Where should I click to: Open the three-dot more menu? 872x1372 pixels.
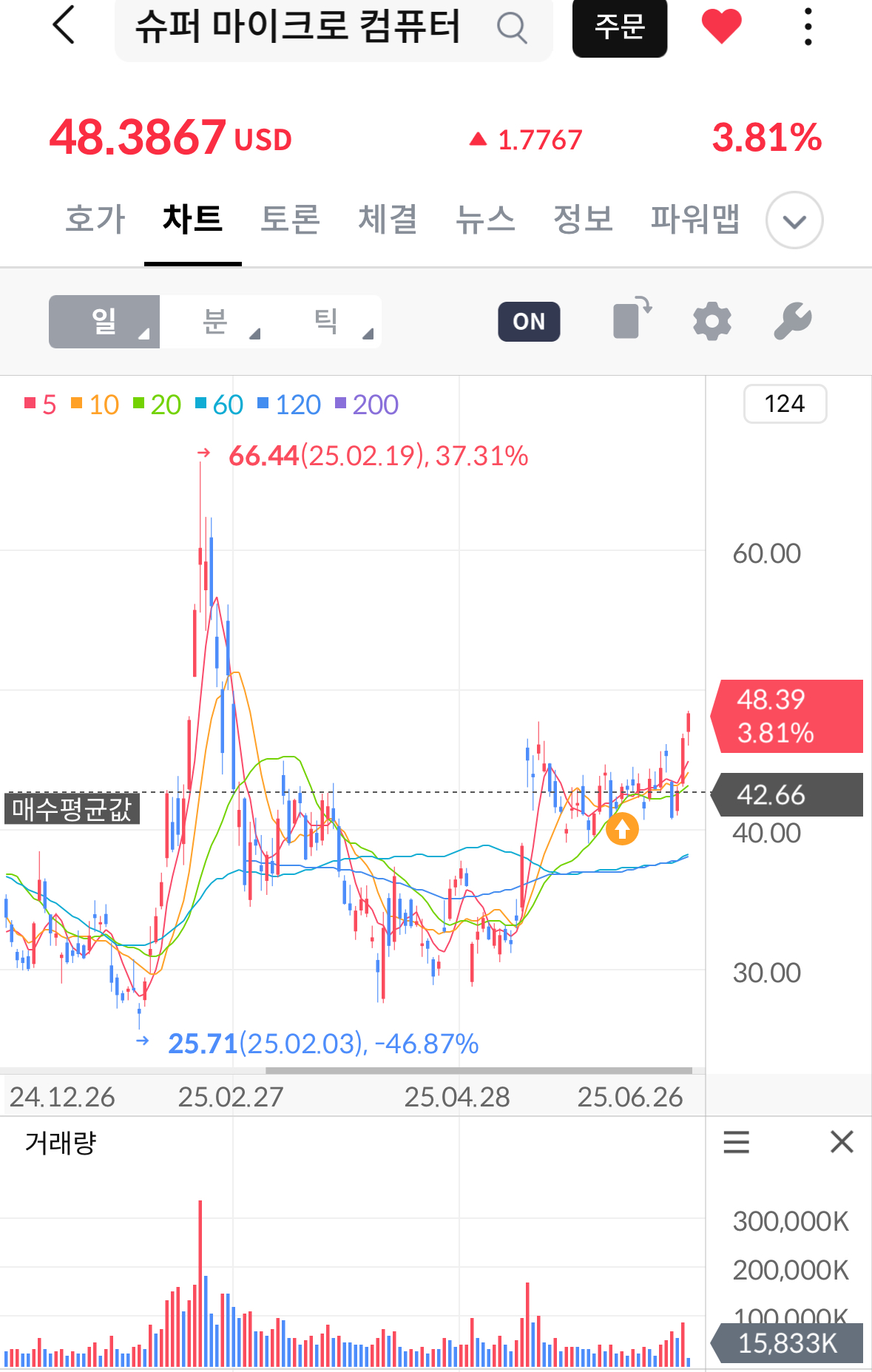coord(808,27)
